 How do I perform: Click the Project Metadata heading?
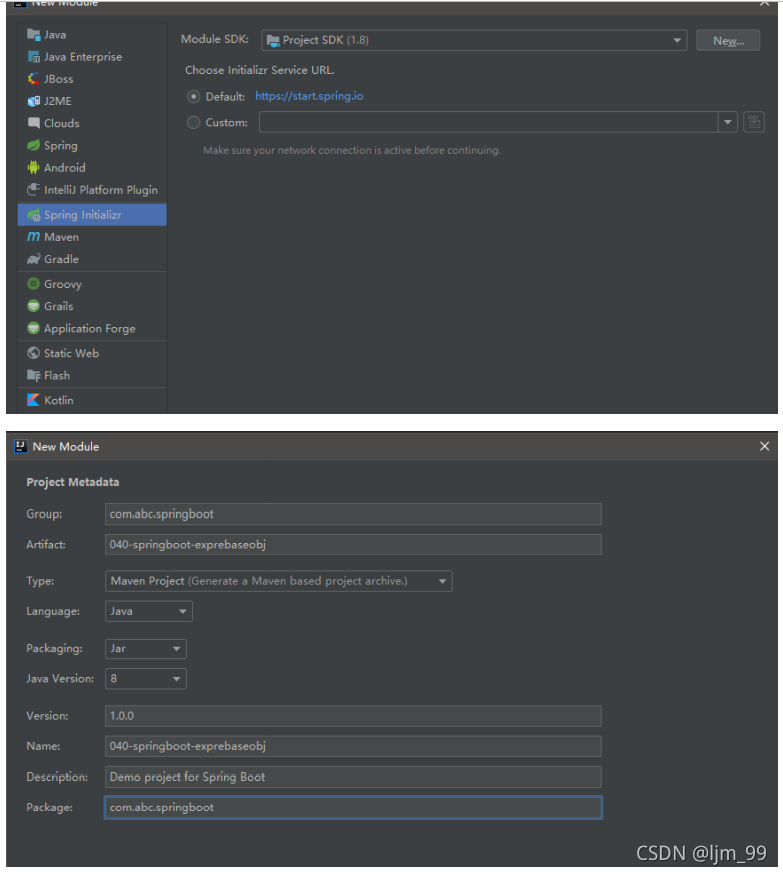[x=73, y=482]
